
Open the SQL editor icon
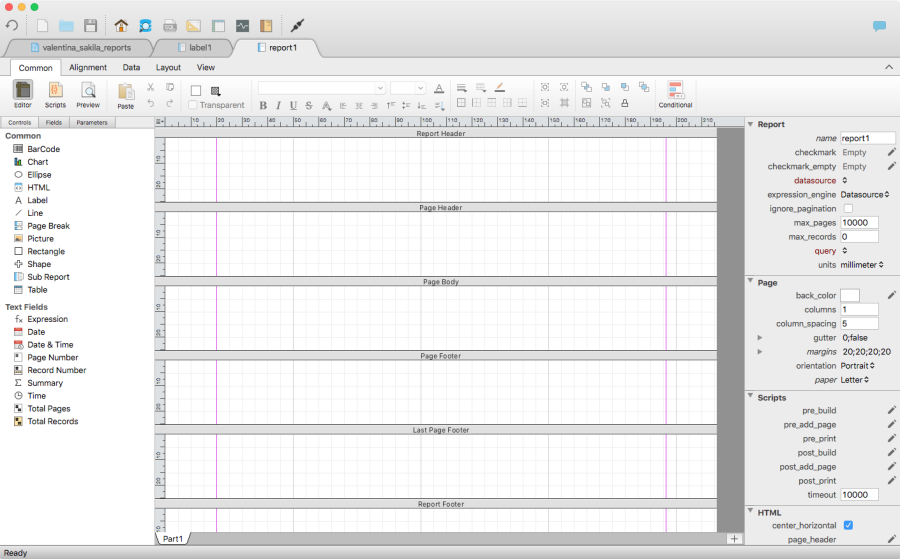click(170, 26)
